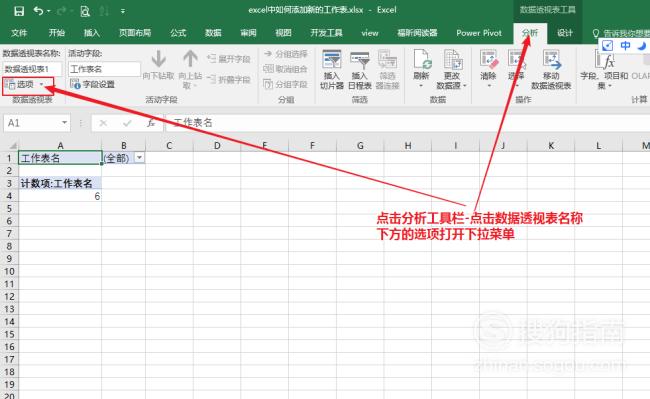
Task: Expand the (全部) filter dropdown in cell B1
Action: [x=140, y=158]
